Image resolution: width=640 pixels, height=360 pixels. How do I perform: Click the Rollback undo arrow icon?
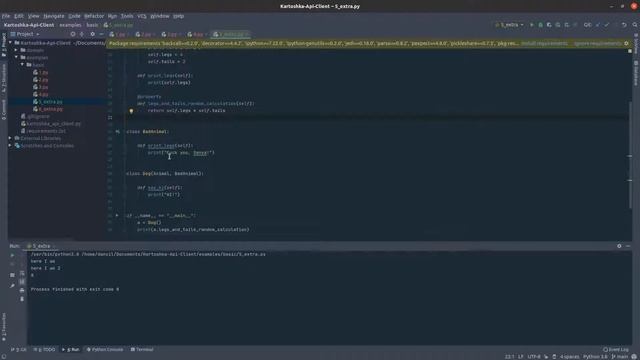[x=624, y=25]
